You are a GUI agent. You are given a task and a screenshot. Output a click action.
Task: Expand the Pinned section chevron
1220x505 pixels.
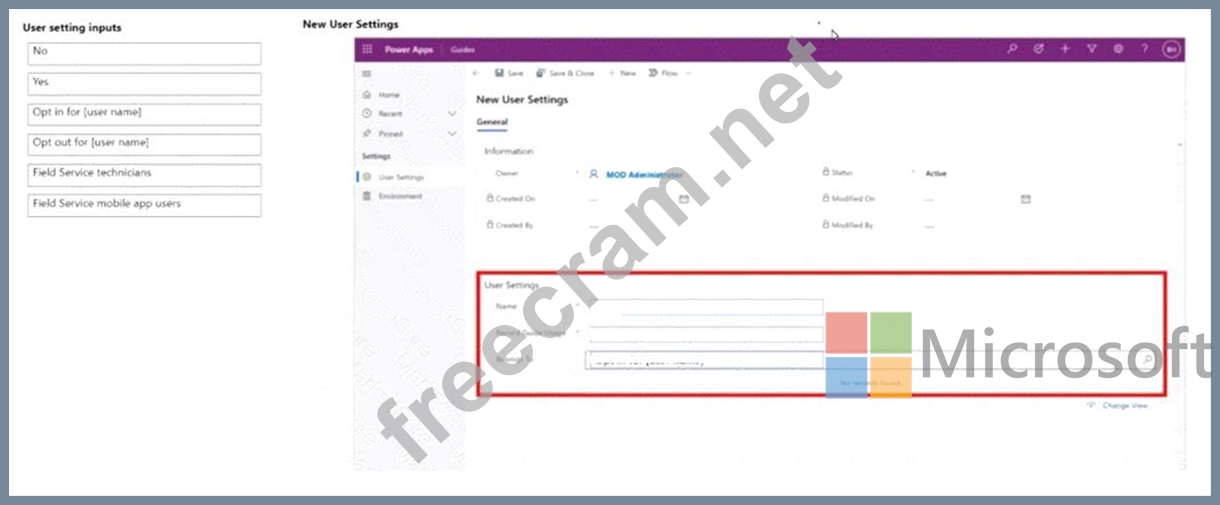pos(451,134)
